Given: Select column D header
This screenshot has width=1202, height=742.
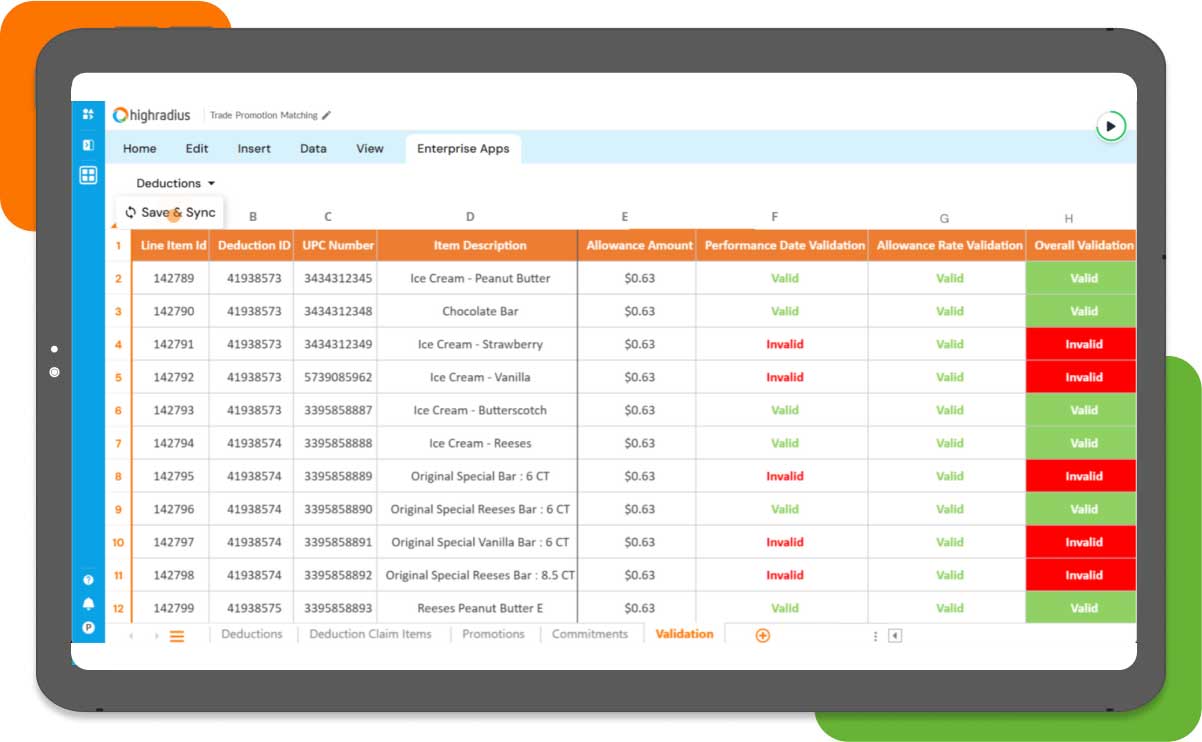Looking at the screenshot, I should pos(470,216).
